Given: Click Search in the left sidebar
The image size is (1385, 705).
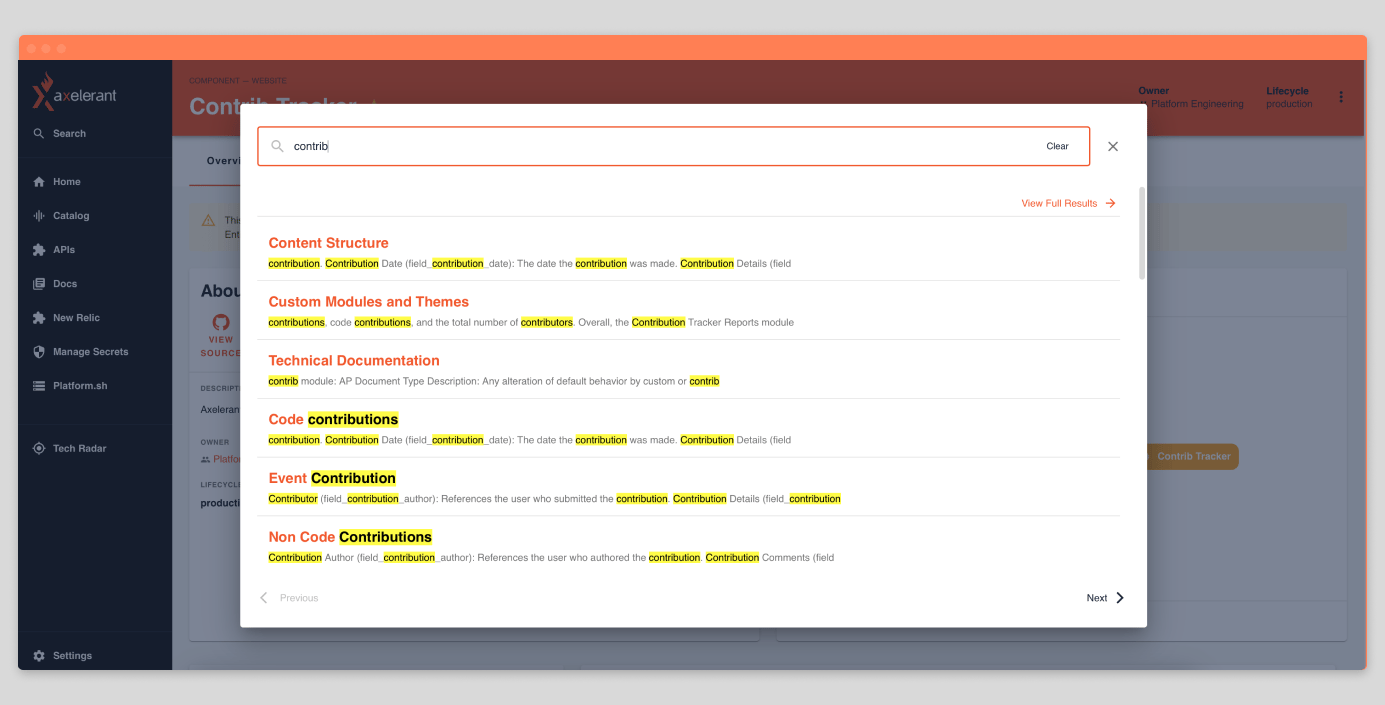Looking at the screenshot, I should point(69,134).
